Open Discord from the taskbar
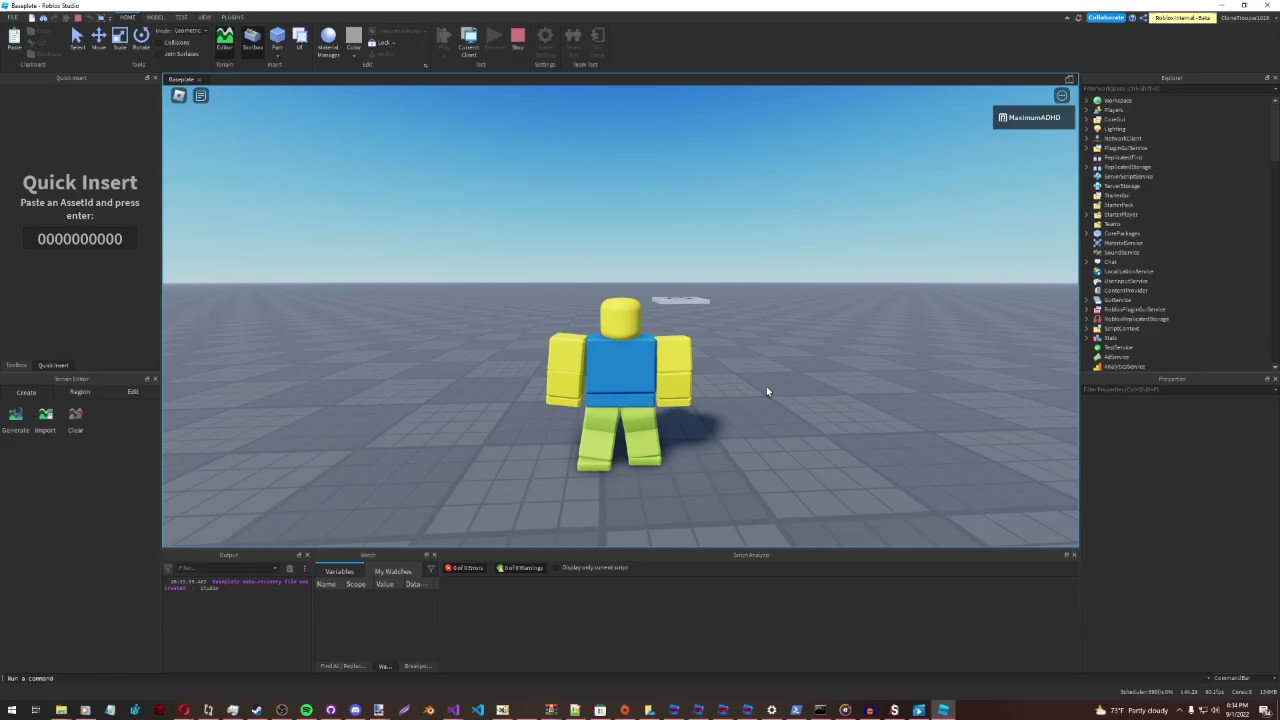This screenshot has height=720, width=1280. click(x=355, y=710)
